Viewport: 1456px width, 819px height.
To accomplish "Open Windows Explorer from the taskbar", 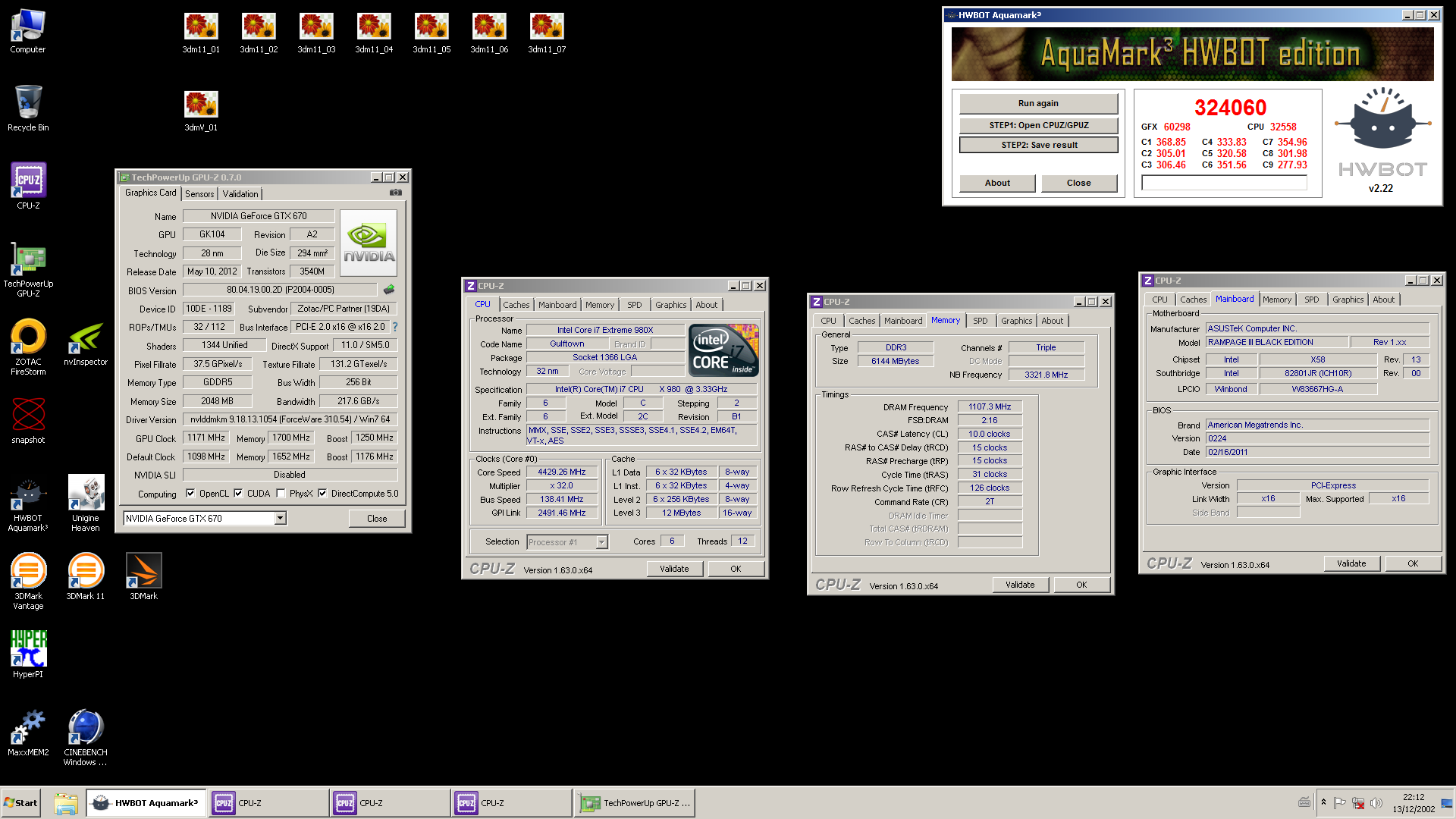I will (66, 803).
